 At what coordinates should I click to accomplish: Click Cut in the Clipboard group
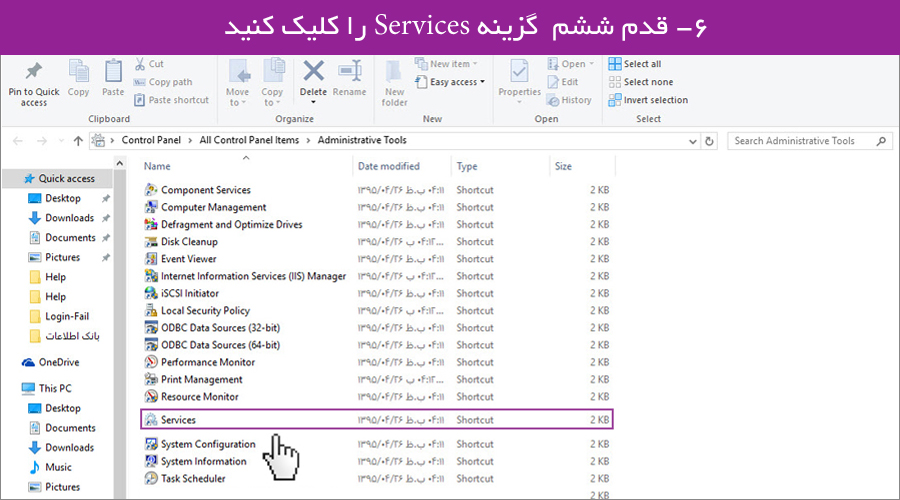pos(149,64)
